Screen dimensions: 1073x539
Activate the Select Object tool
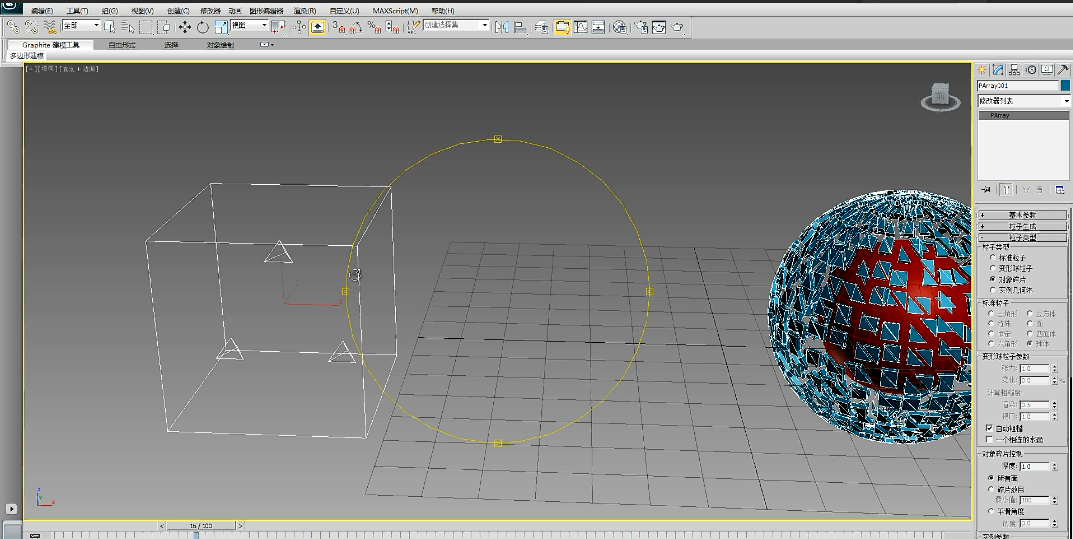tap(109, 27)
